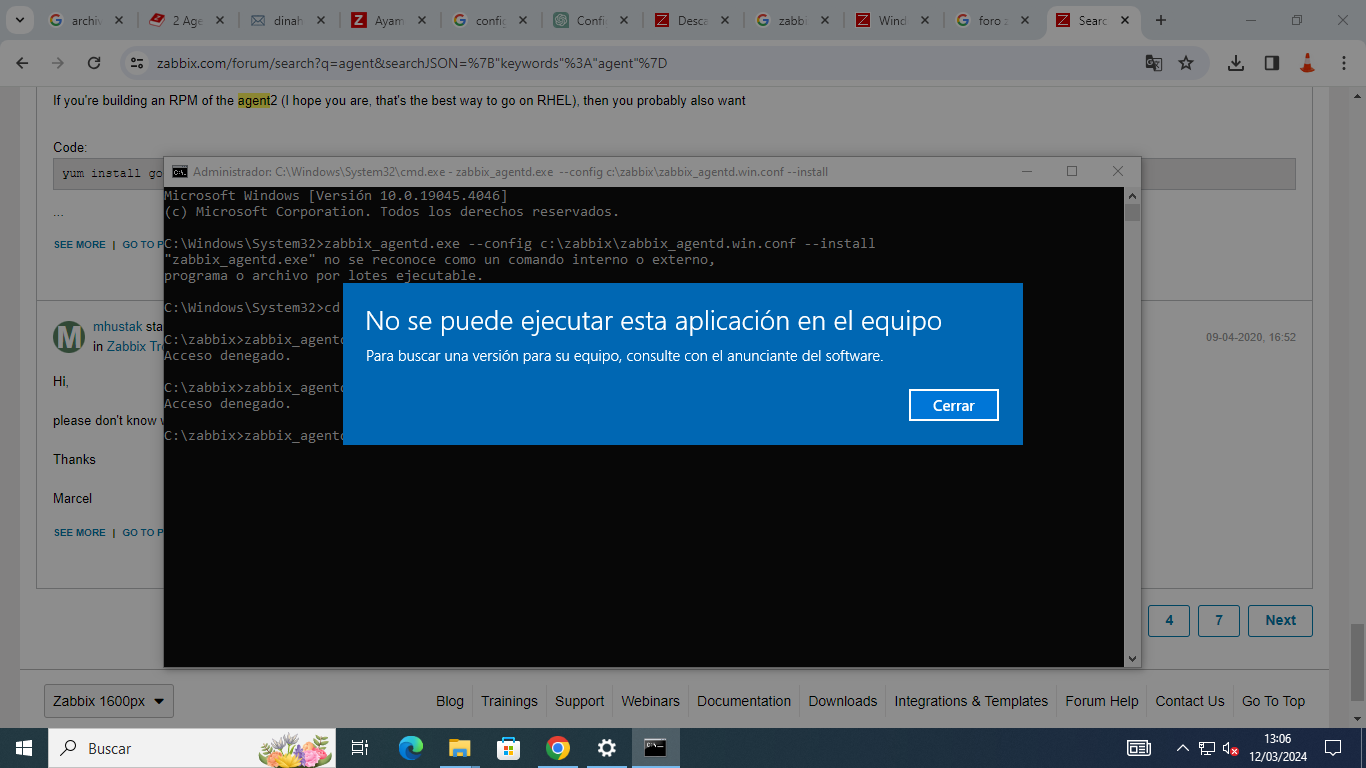
Task: Maximize the cmd.exe window
Action: tap(1072, 172)
